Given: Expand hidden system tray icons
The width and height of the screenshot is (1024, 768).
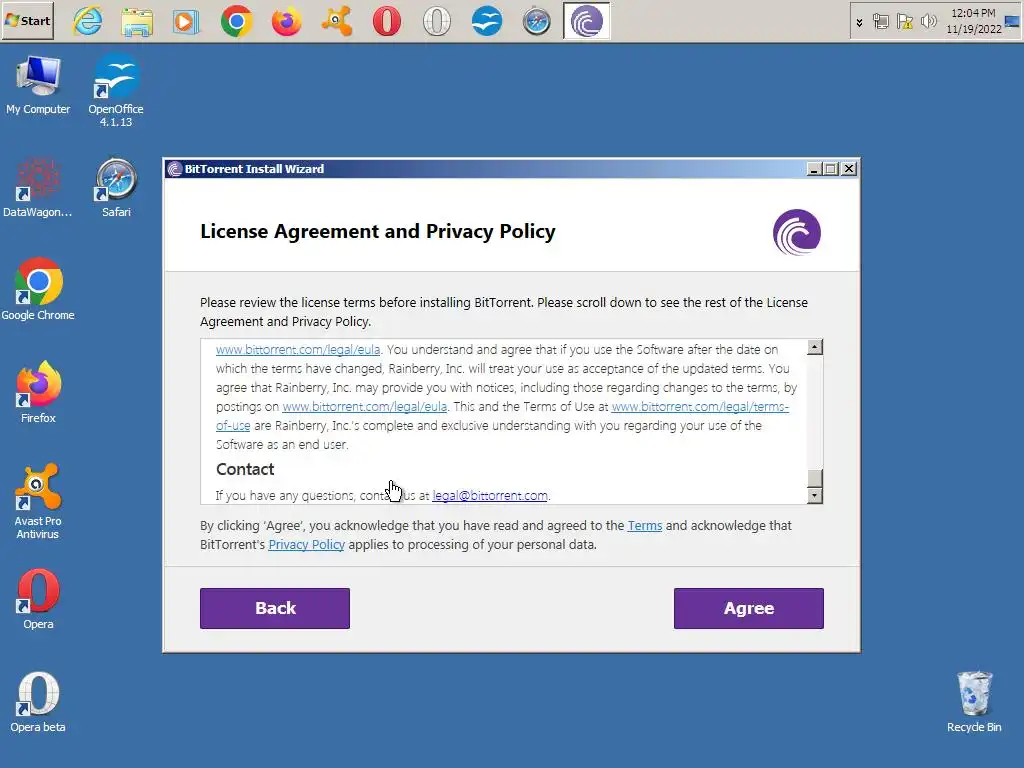Looking at the screenshot, I should click(859, 23).
